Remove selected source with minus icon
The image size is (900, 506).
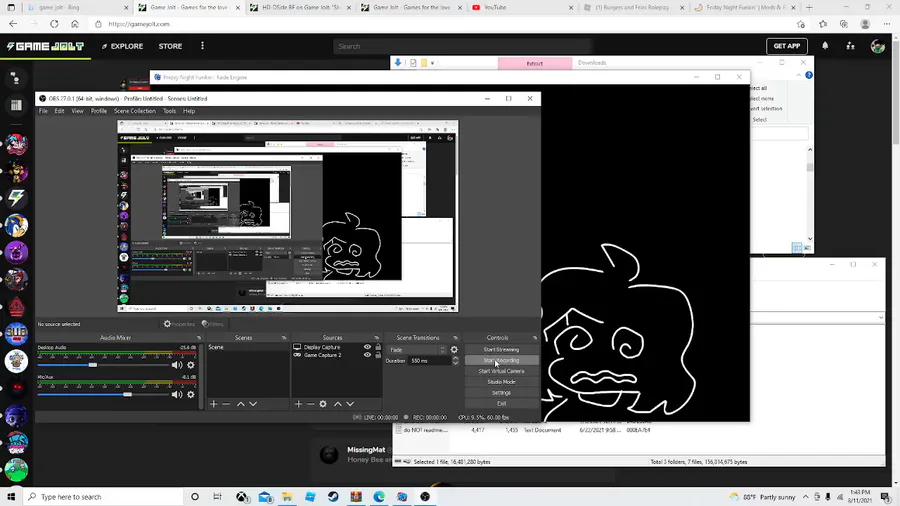tap(311, 404)
